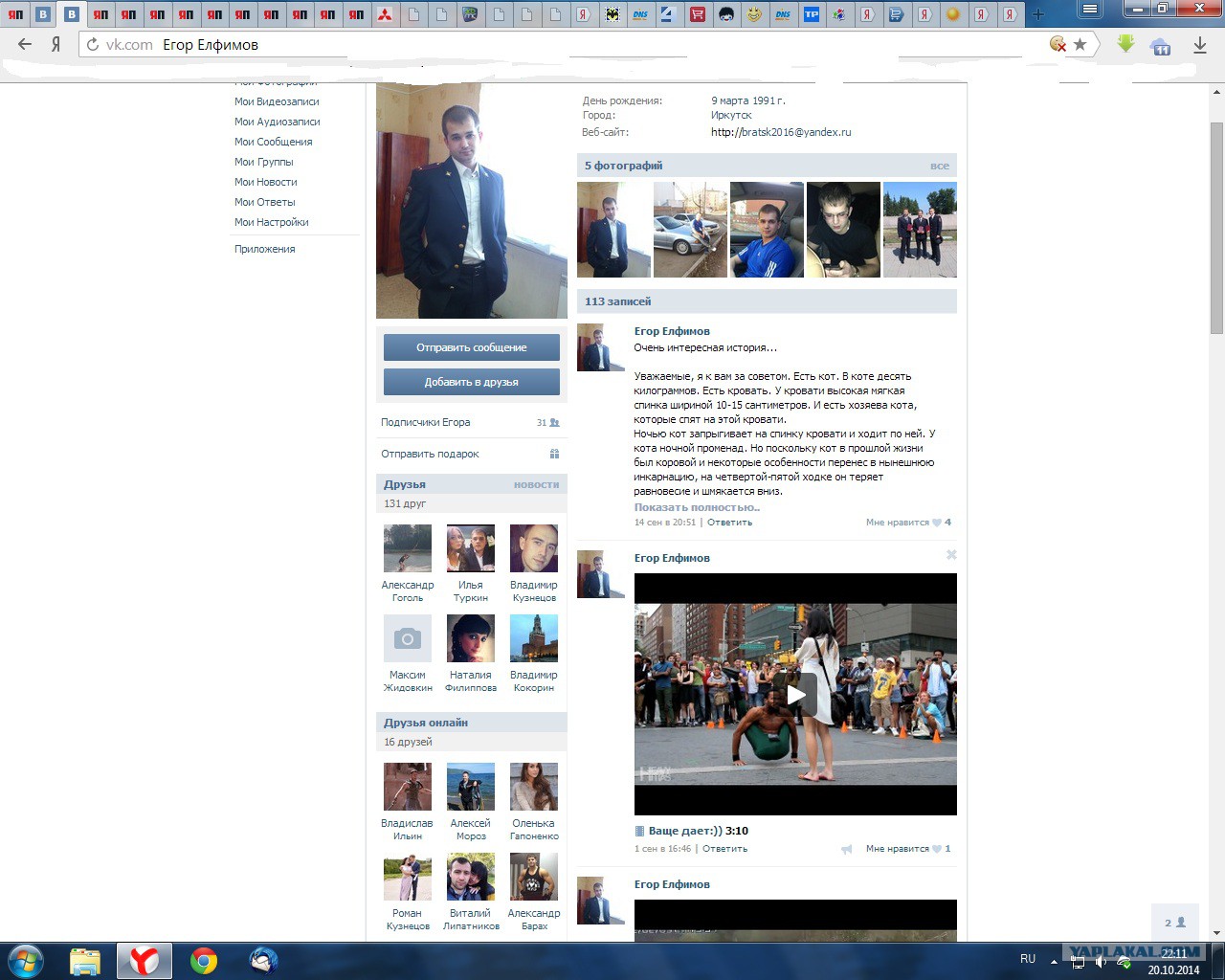
Task: Open browser downloads via the underlined arrow icon
Action: 1199,44
